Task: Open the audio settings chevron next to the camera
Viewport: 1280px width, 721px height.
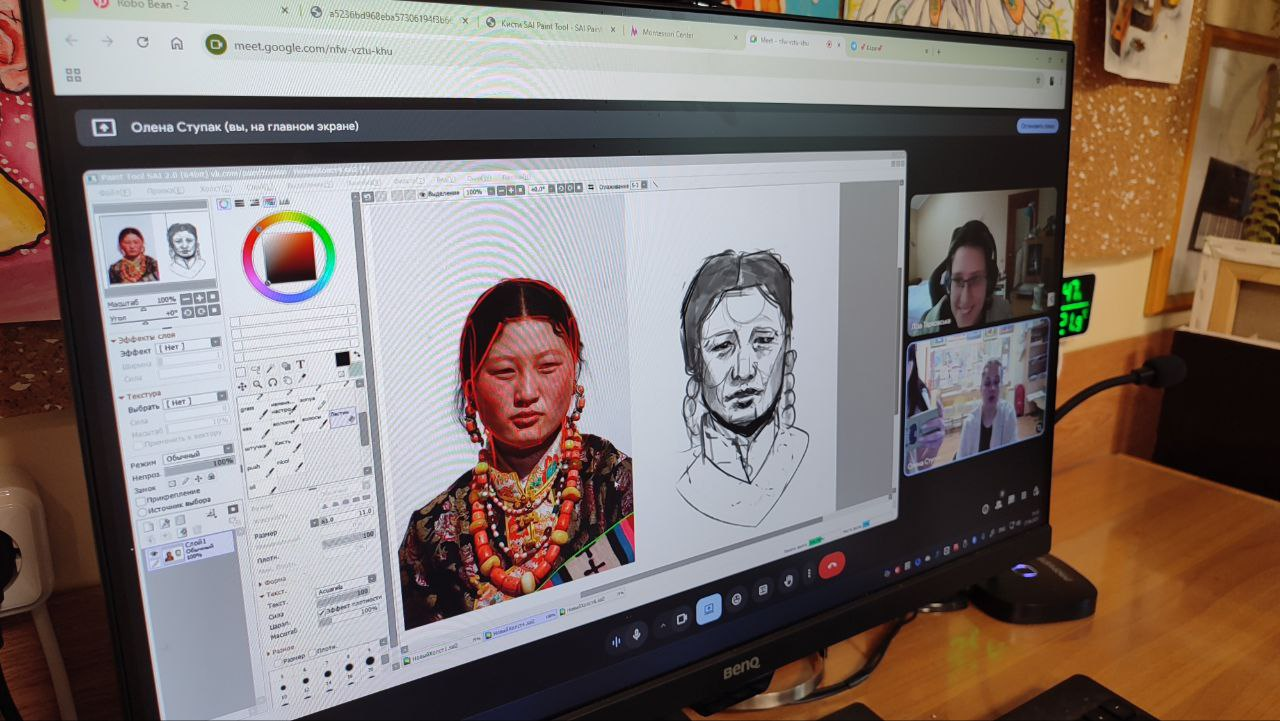Action: (662, 626)
